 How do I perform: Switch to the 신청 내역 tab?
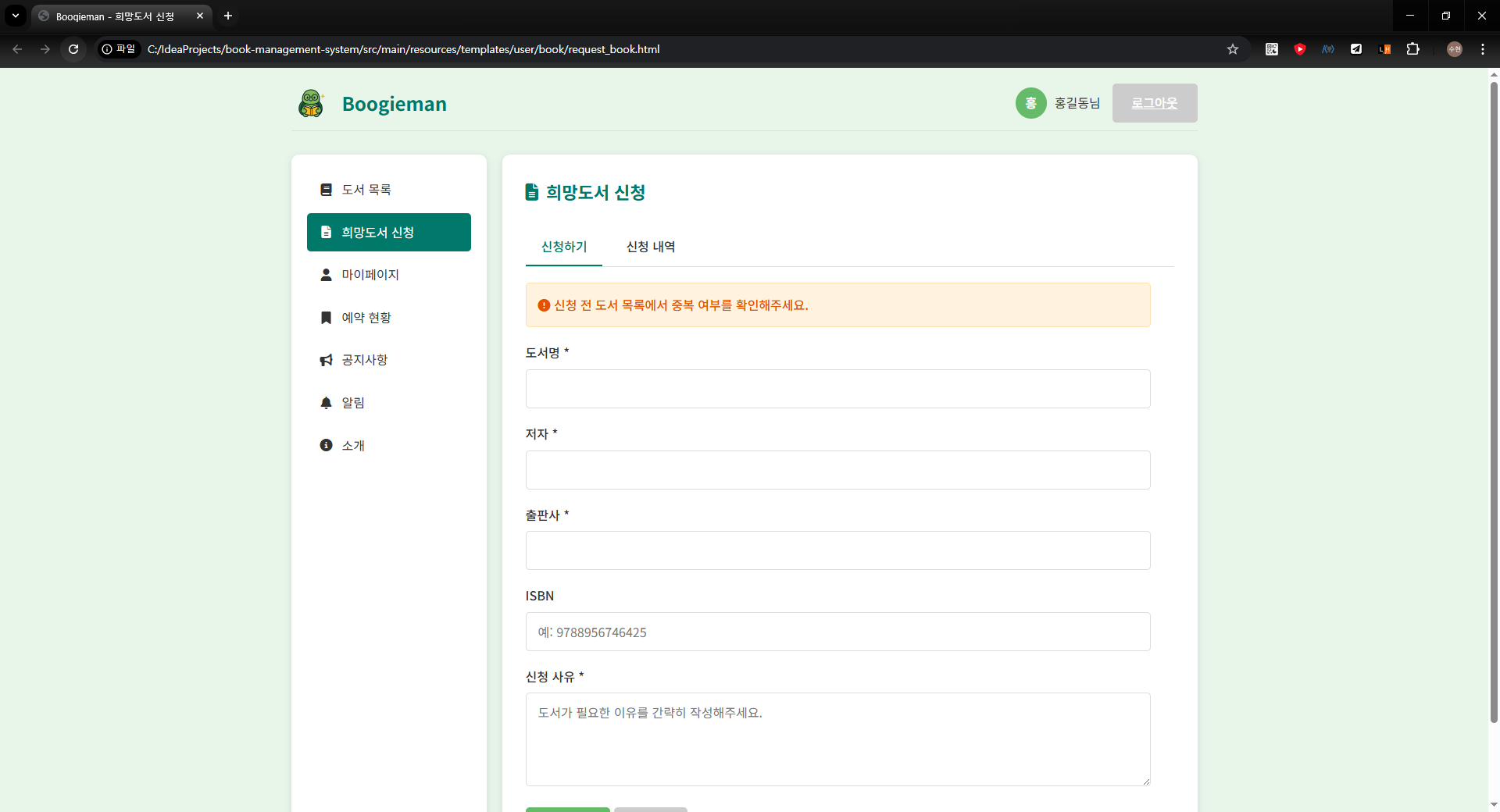coord(651,247)
